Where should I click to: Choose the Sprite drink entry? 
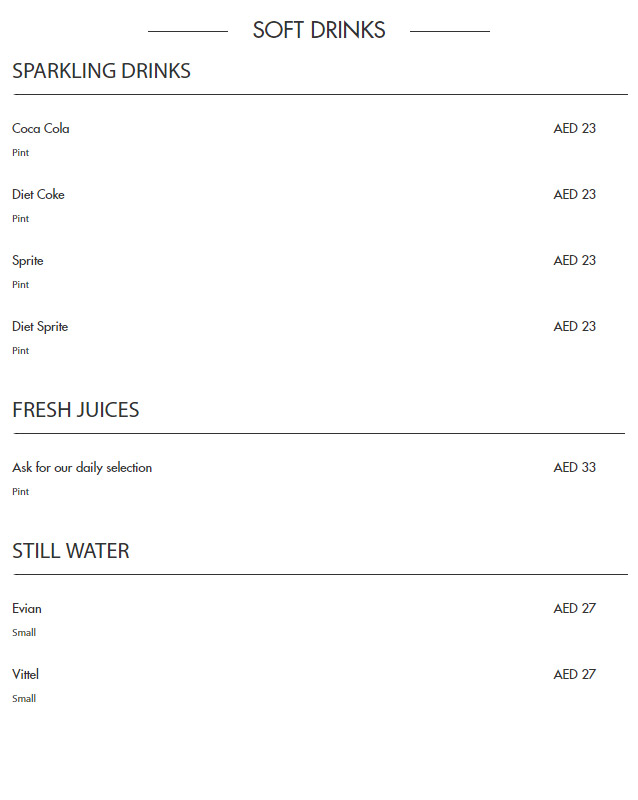tap(28, 260)
